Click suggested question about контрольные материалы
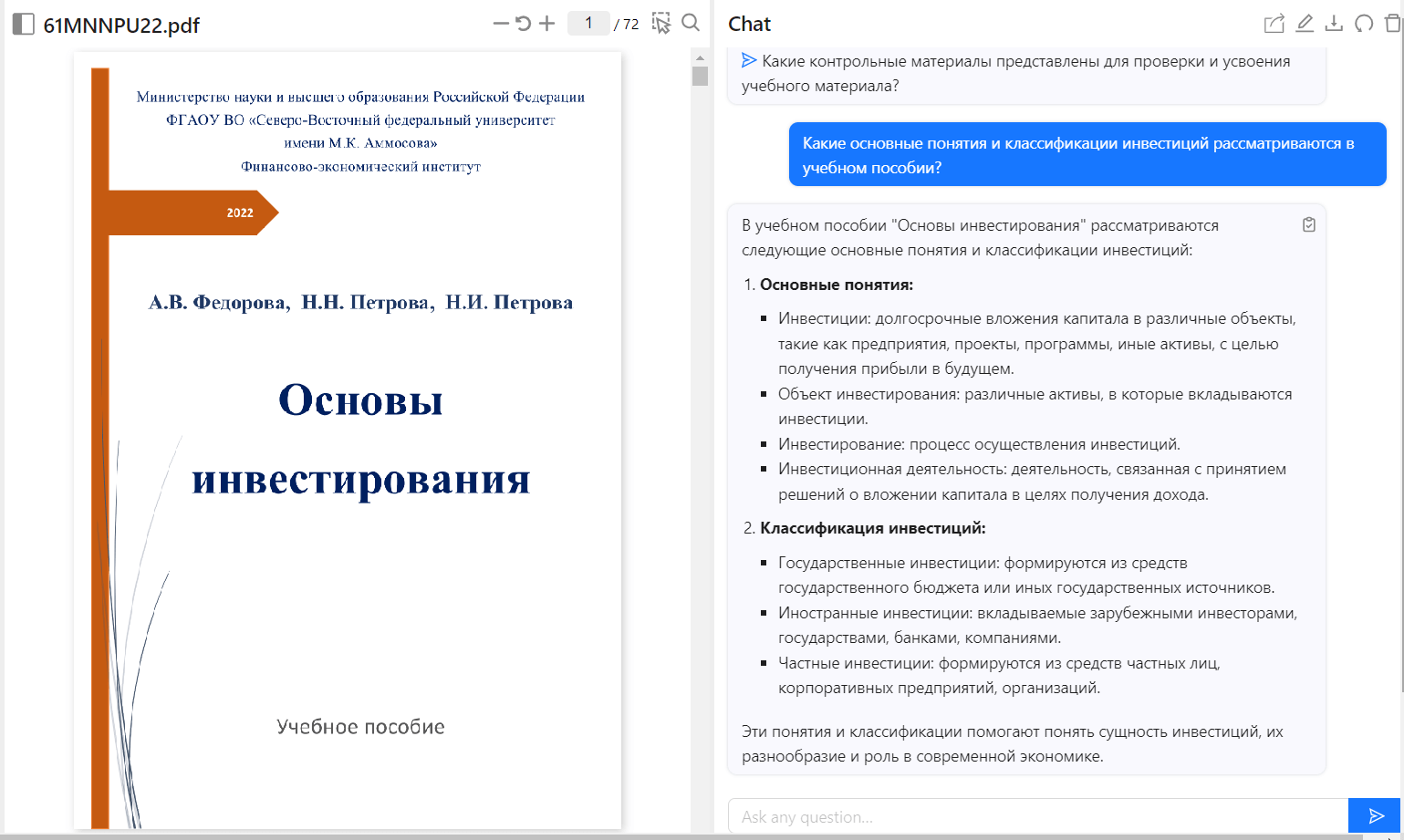 1025,74
